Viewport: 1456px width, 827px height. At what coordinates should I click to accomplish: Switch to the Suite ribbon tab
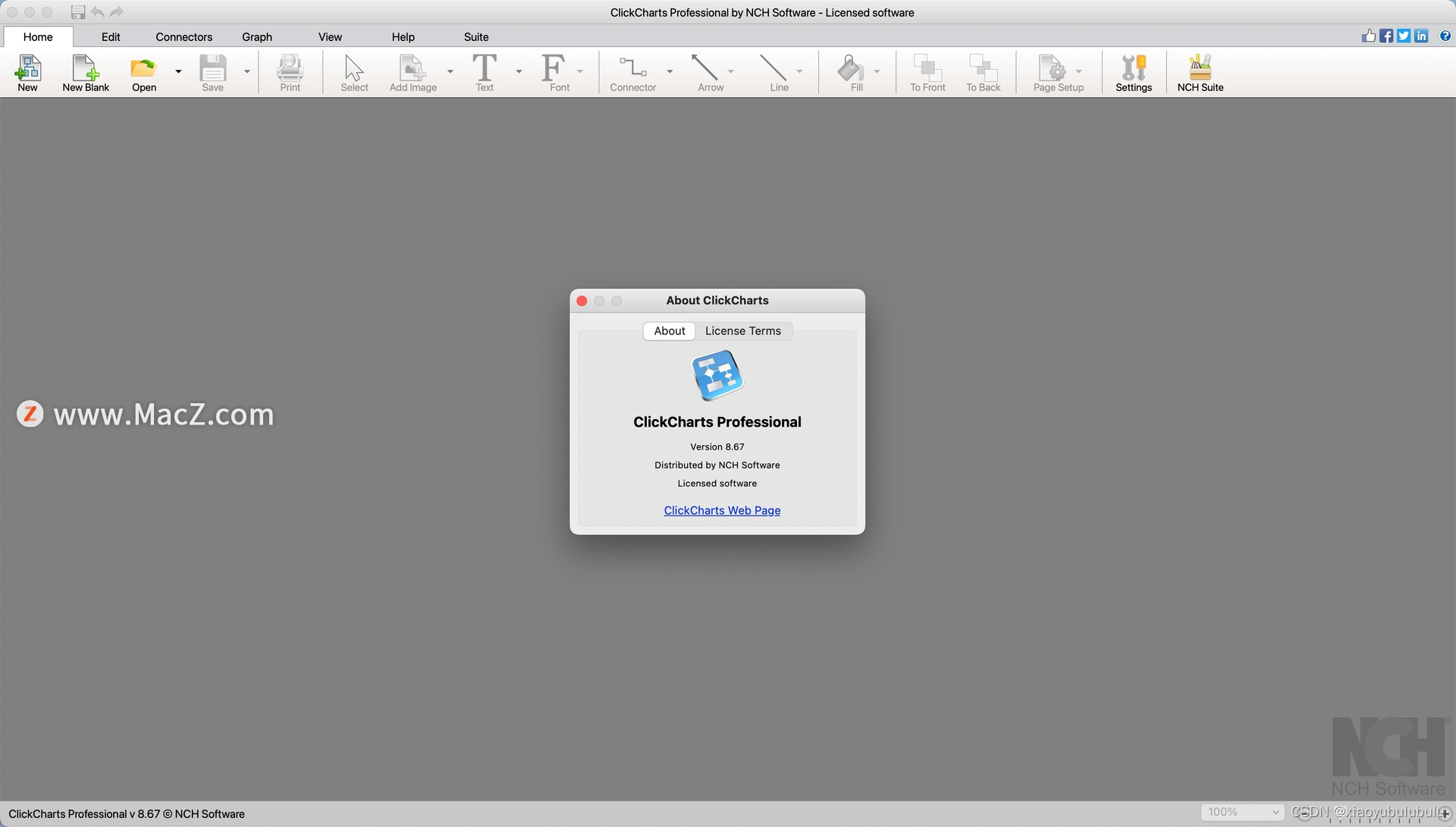coord(476,36)
